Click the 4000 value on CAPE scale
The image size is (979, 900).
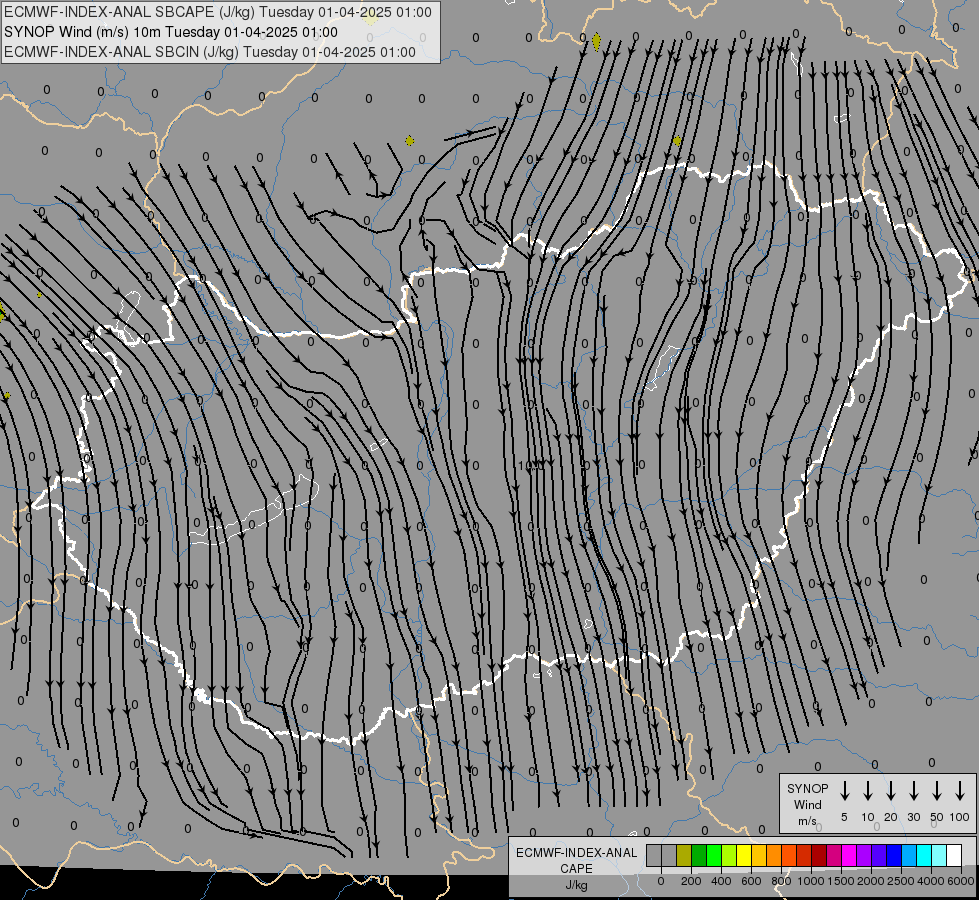pyautogui.click(x=931, y=881)
